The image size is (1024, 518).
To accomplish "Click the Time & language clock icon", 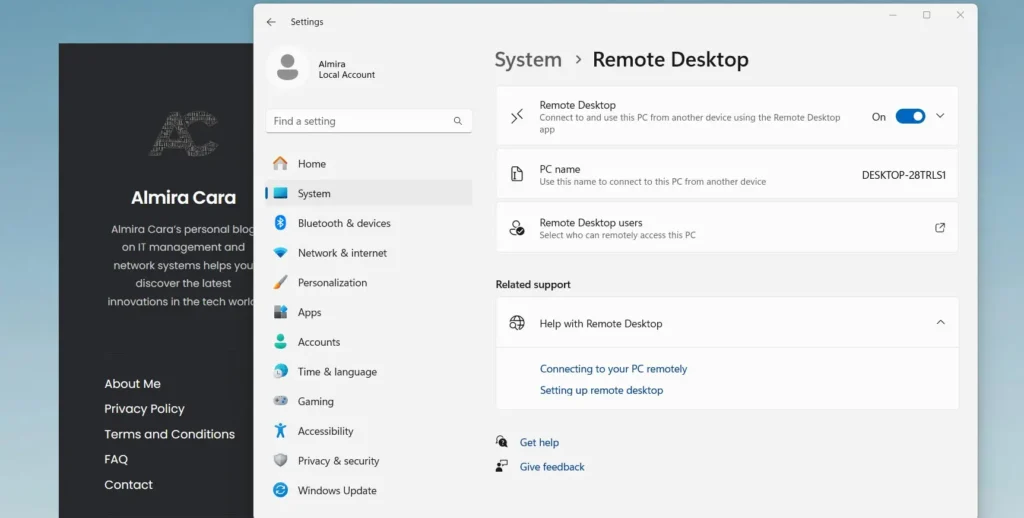I will pos(280,371).
